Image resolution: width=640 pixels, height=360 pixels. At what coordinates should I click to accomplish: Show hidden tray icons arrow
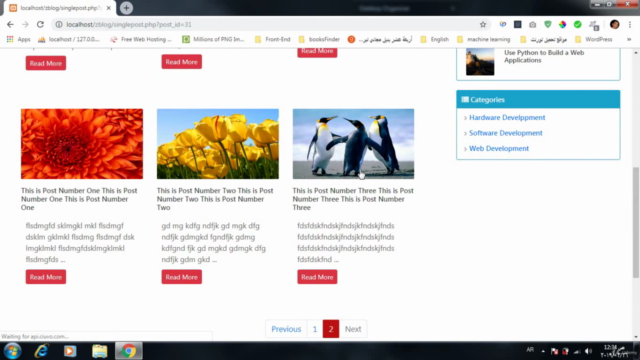tap(543, 351)
